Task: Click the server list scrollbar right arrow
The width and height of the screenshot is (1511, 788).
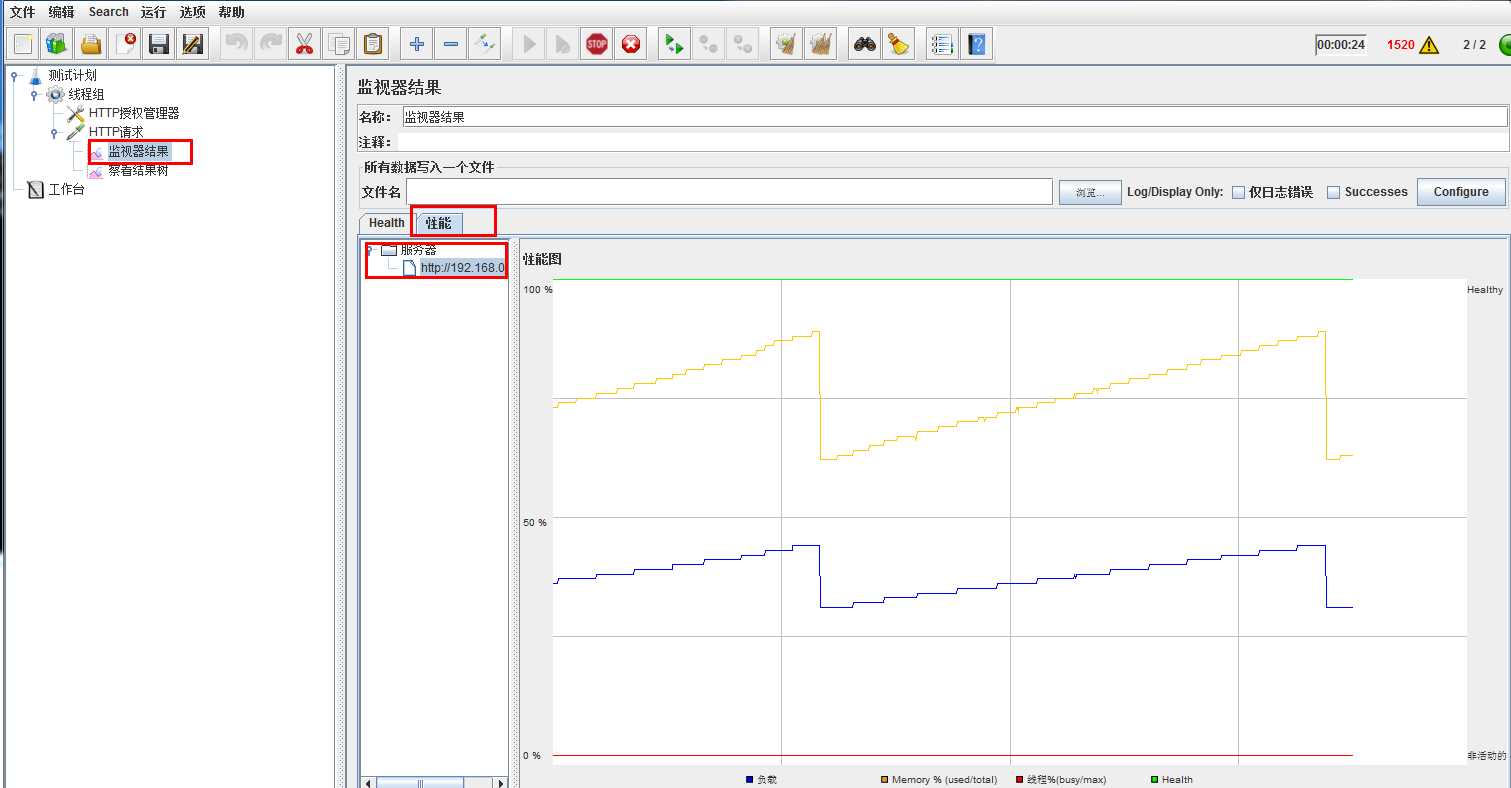Action: click(x=501, y=782)
